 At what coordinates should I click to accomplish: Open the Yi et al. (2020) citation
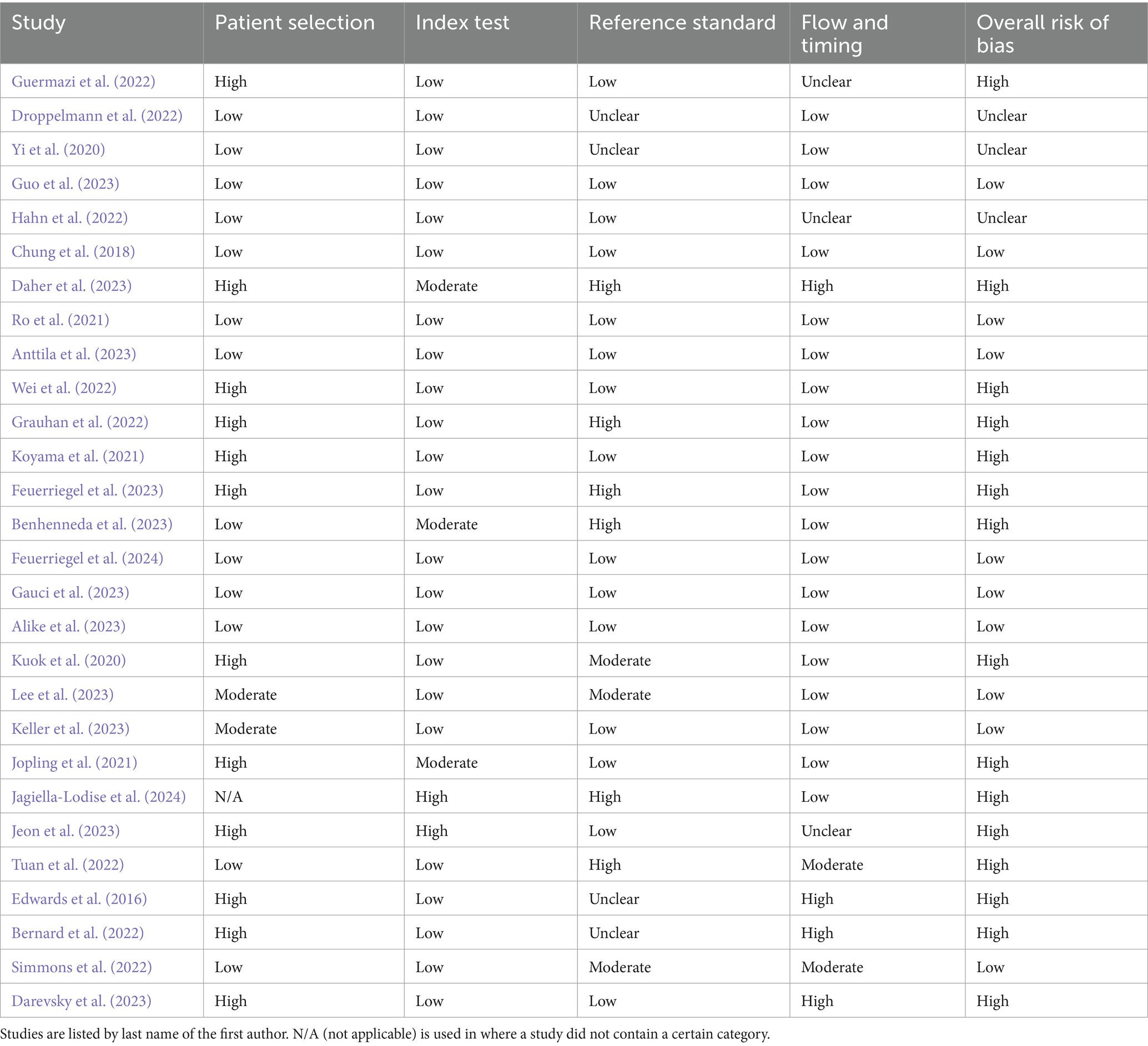pyautogui.click(x=58, y=150)
